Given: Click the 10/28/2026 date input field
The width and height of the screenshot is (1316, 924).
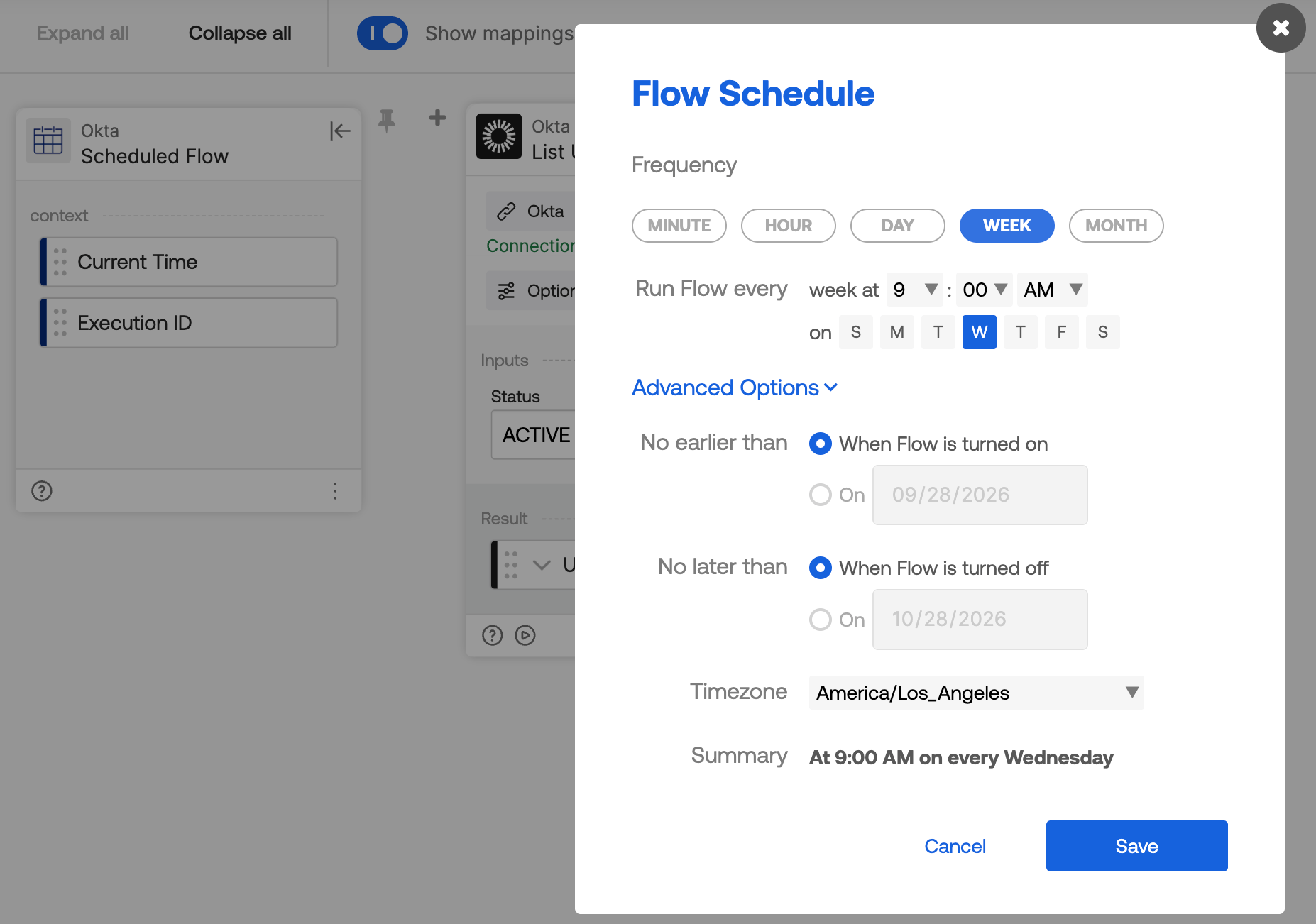Looking at the screenshot, I should point(980,620).
